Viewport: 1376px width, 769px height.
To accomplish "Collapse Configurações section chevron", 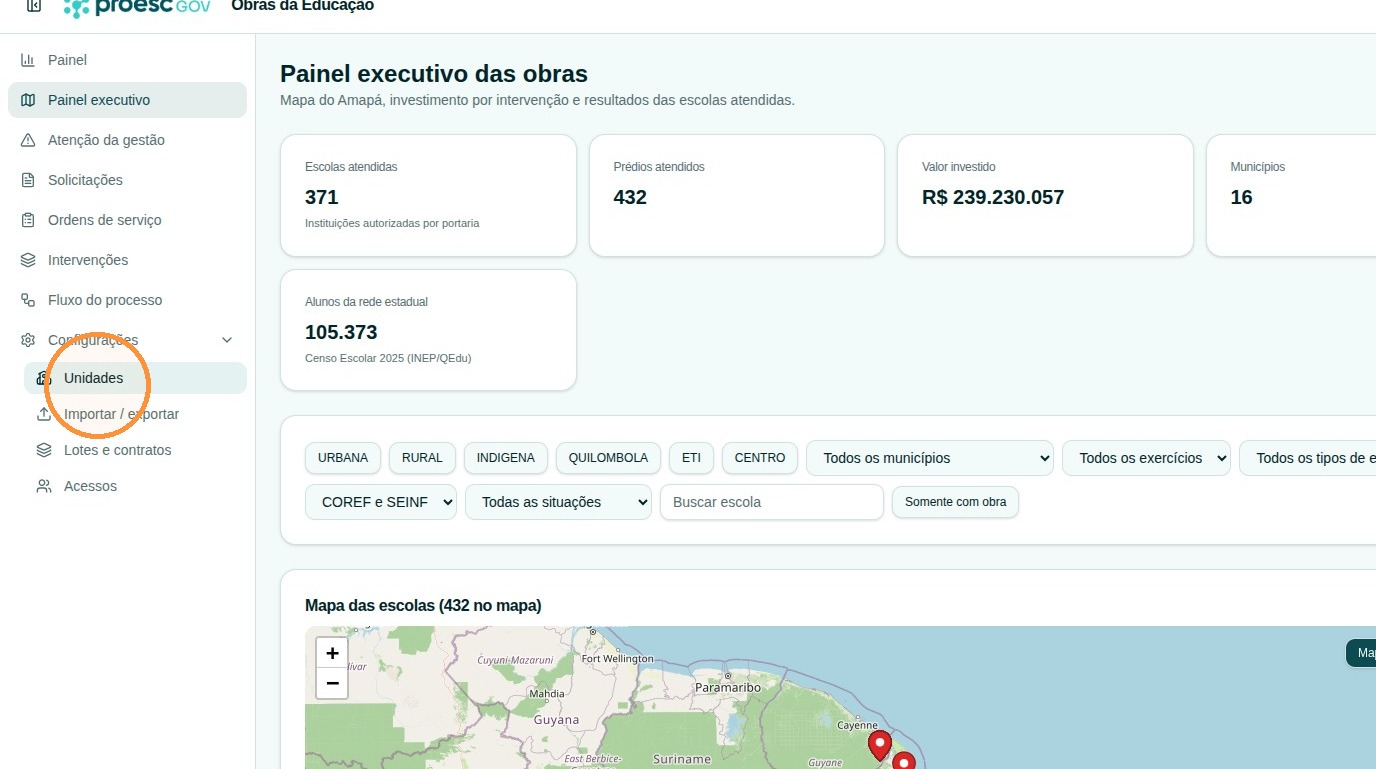I will coord(227,340).
